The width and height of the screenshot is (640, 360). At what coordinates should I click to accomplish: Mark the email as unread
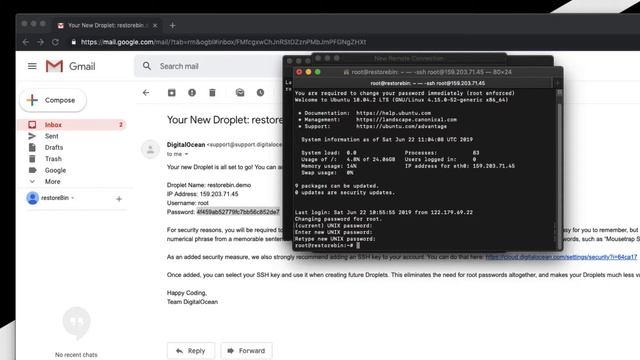(240, 93)
